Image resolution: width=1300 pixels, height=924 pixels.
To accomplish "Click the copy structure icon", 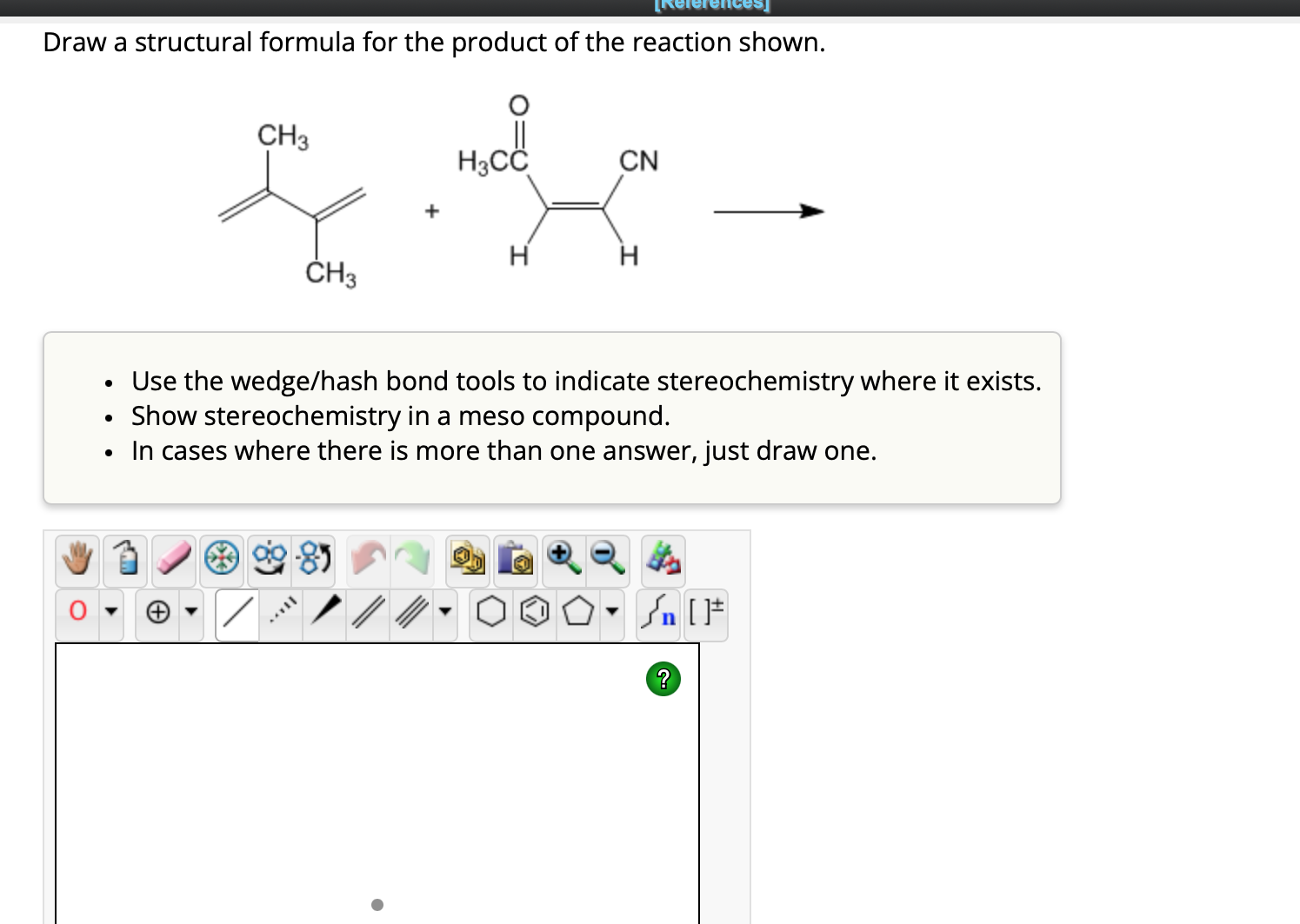I will coord(468,559).
